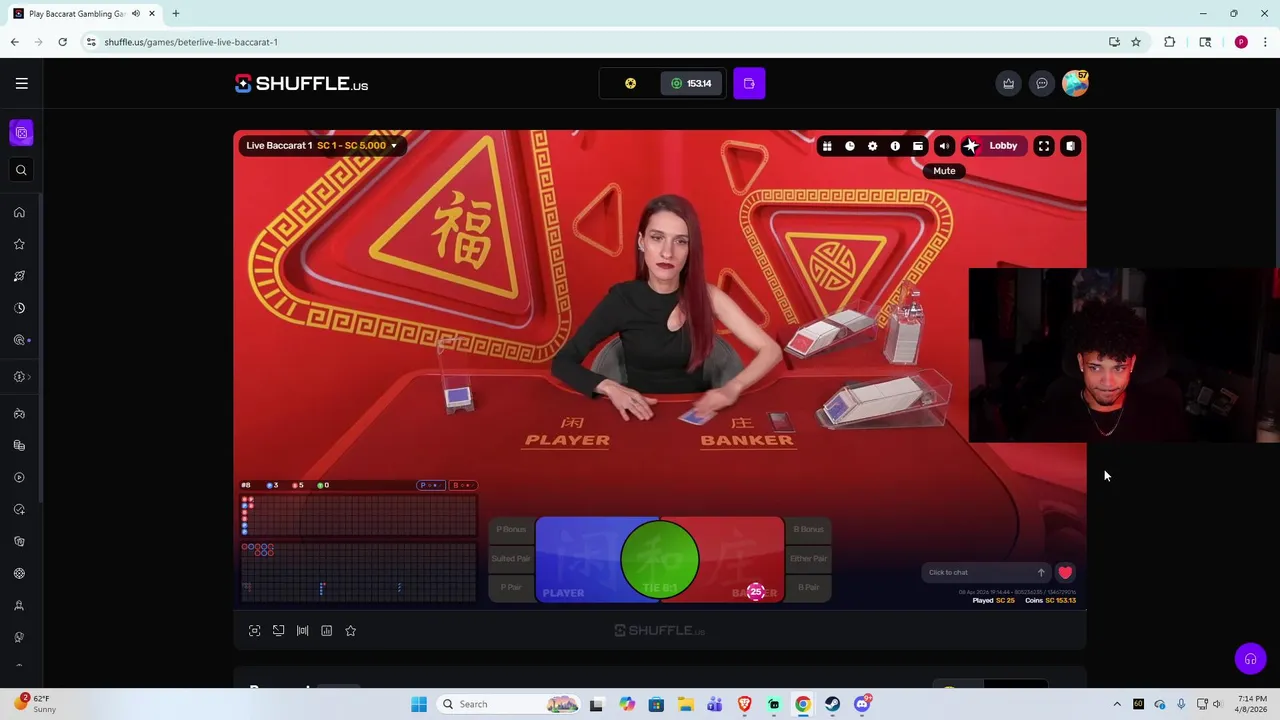Open the cashier card icon in game toolbar
Image resolution: width=1280 pixels, height=720 pixels.
pyautogui.click(x=918, y=146)
